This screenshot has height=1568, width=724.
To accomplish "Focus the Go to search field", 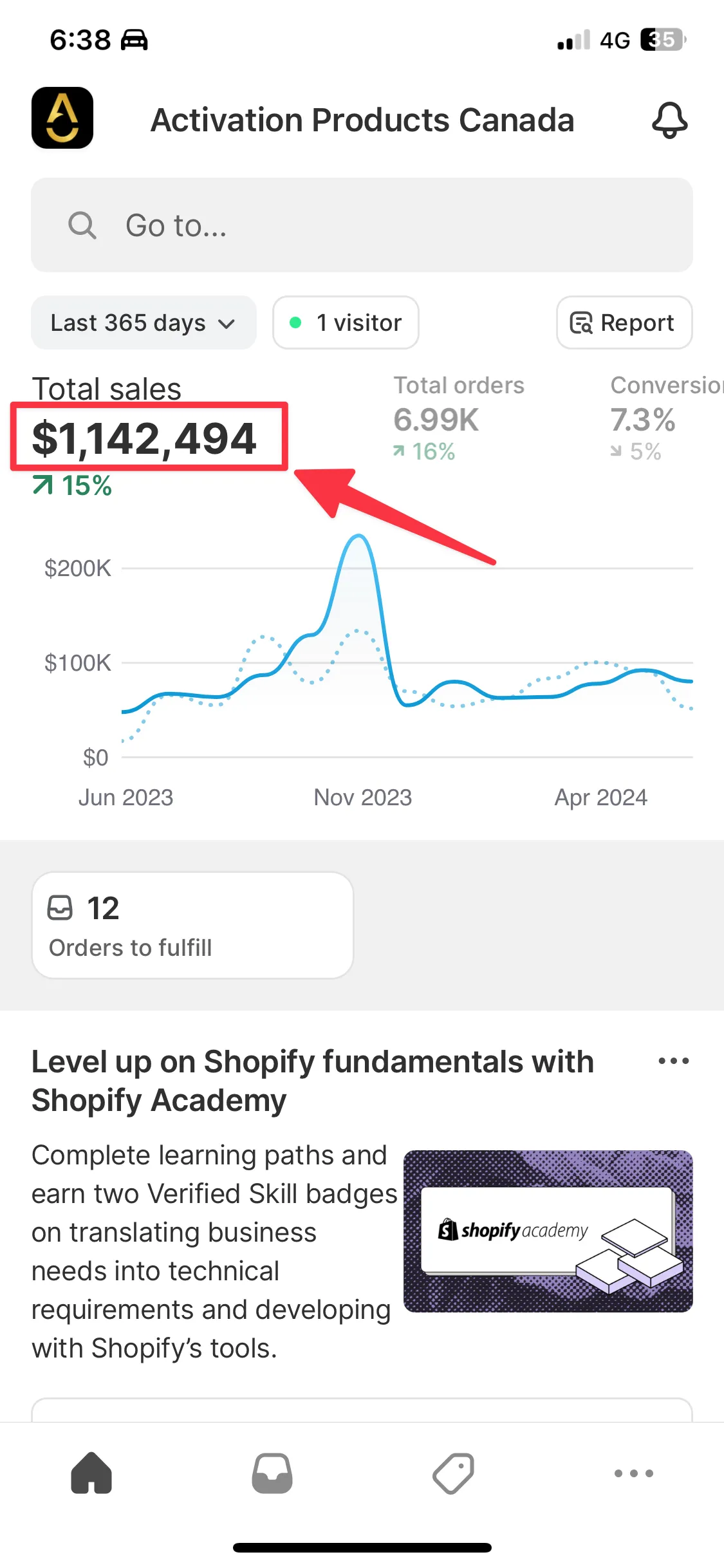I will click(x=386, y=225).
